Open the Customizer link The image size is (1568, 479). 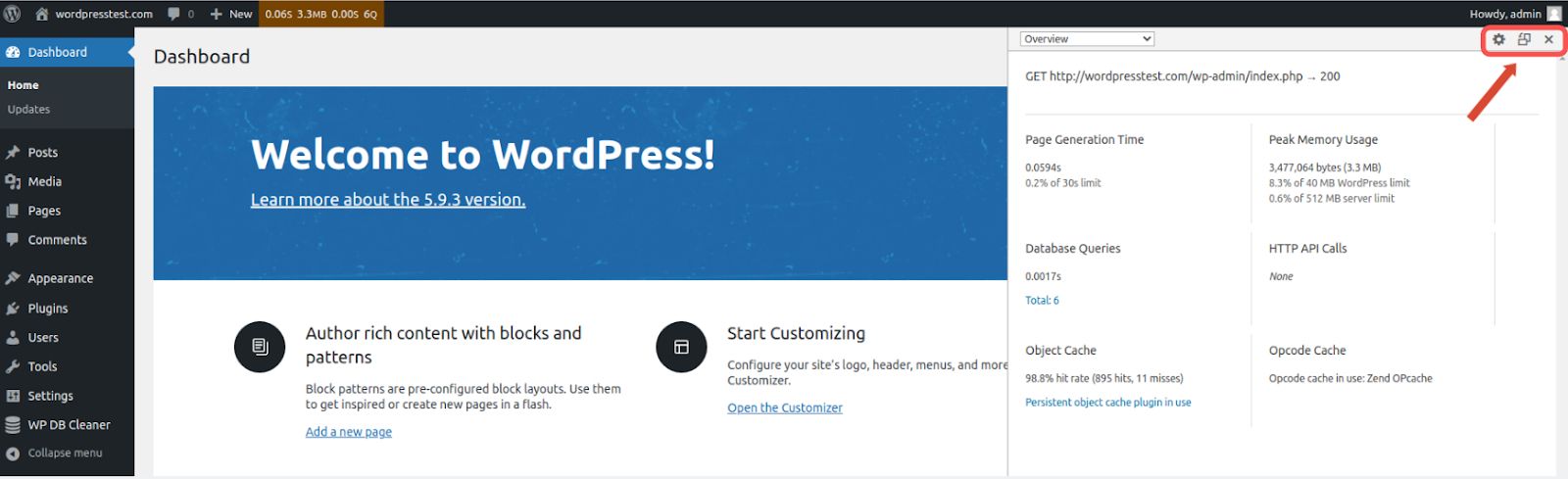784,408
